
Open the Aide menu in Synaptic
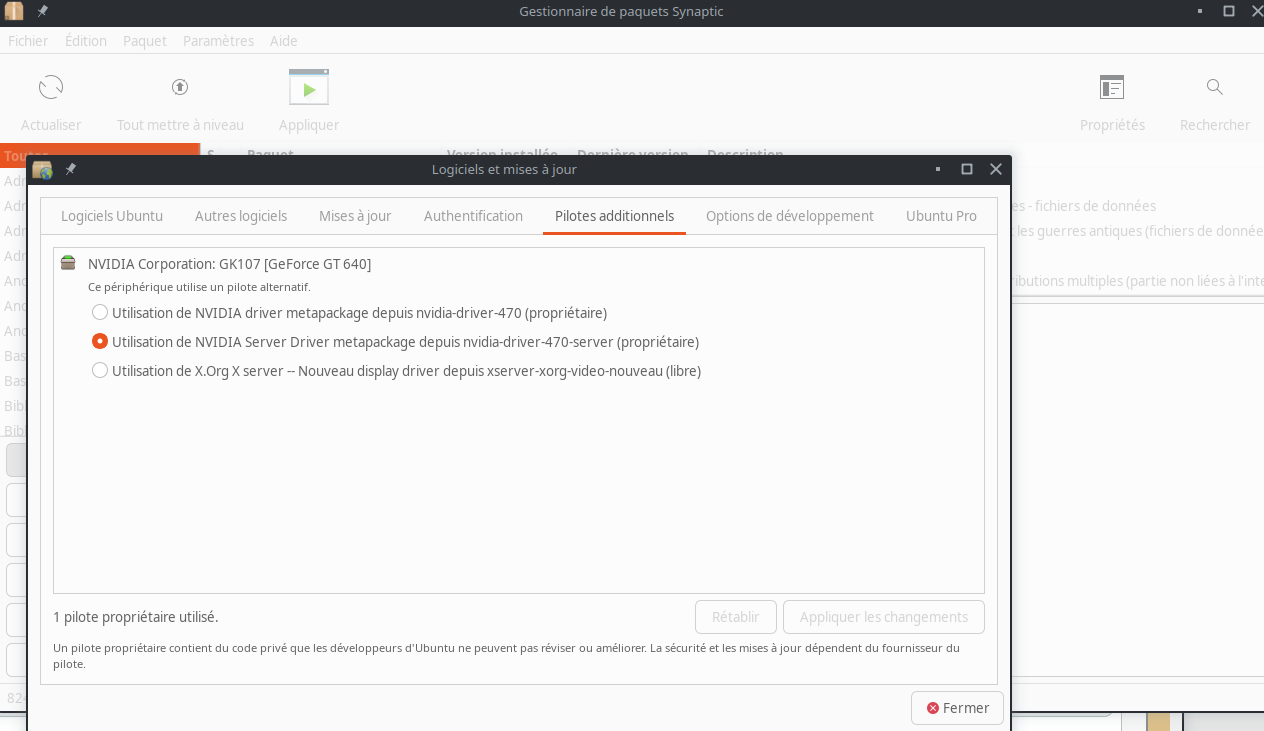tap(284, 41)
